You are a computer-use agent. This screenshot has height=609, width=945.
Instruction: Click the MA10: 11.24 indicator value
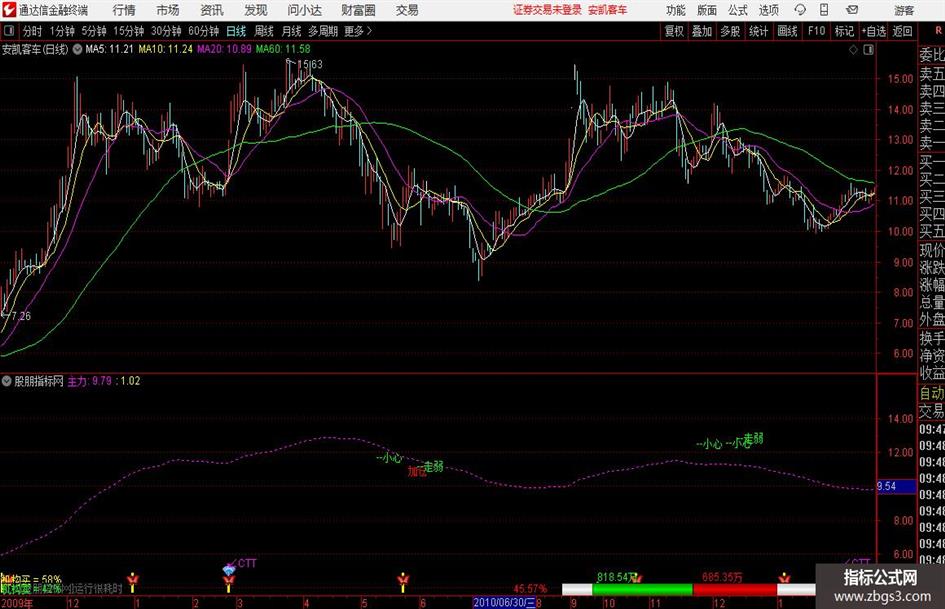pyautogui.click(x=165, y=49)
